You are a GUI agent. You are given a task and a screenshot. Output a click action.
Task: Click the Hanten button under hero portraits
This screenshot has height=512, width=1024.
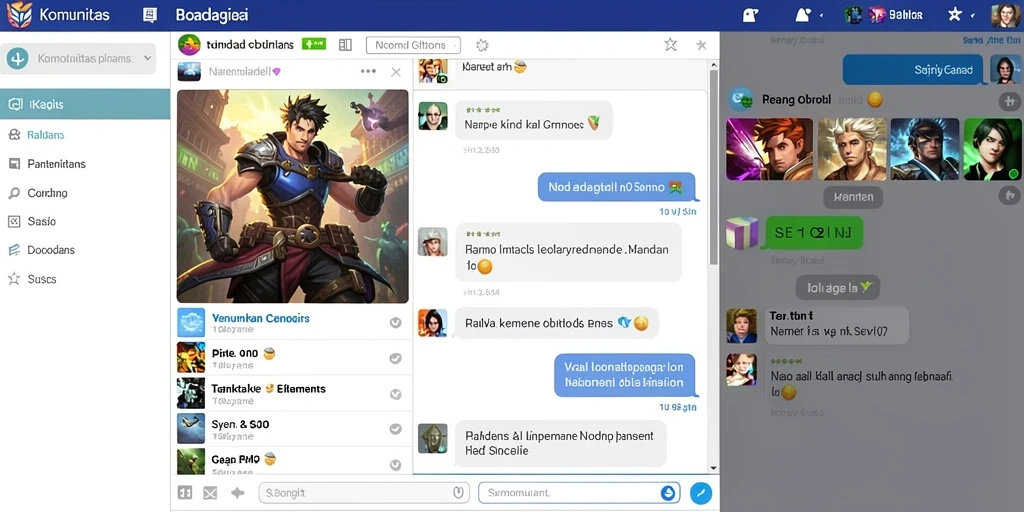pyautogui.click(x=853, y=197)
